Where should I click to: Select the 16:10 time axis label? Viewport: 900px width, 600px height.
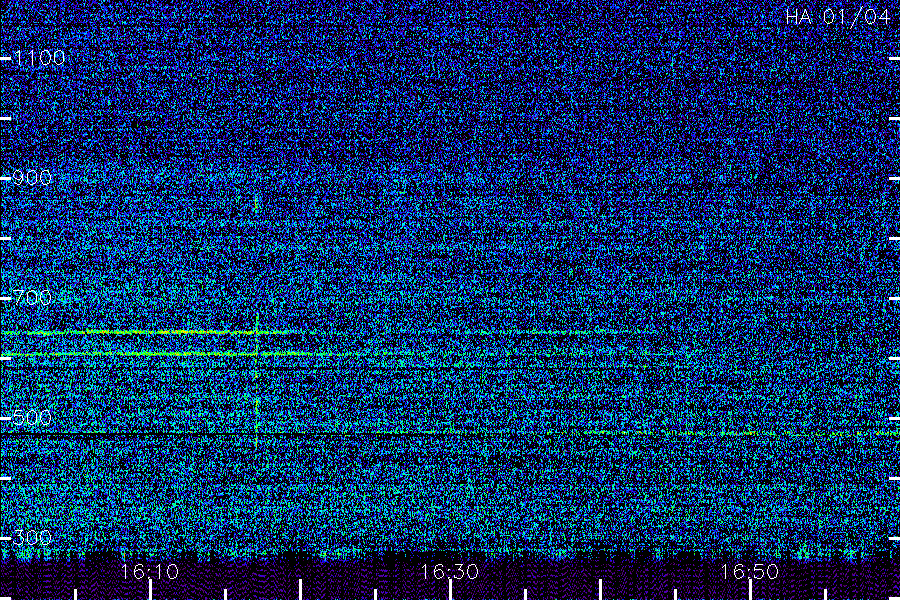tap(150, 572)
